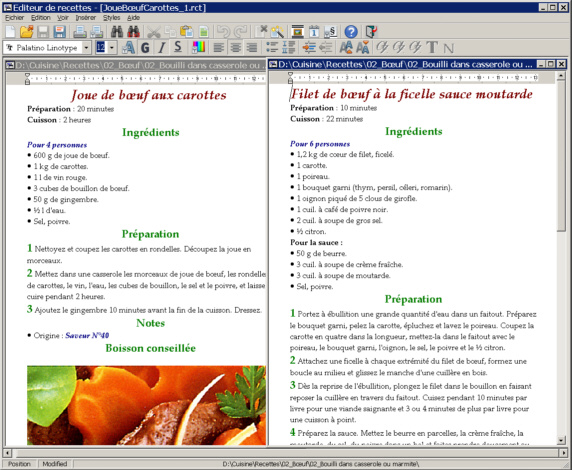Click the delete document X icon

point(261,32)
